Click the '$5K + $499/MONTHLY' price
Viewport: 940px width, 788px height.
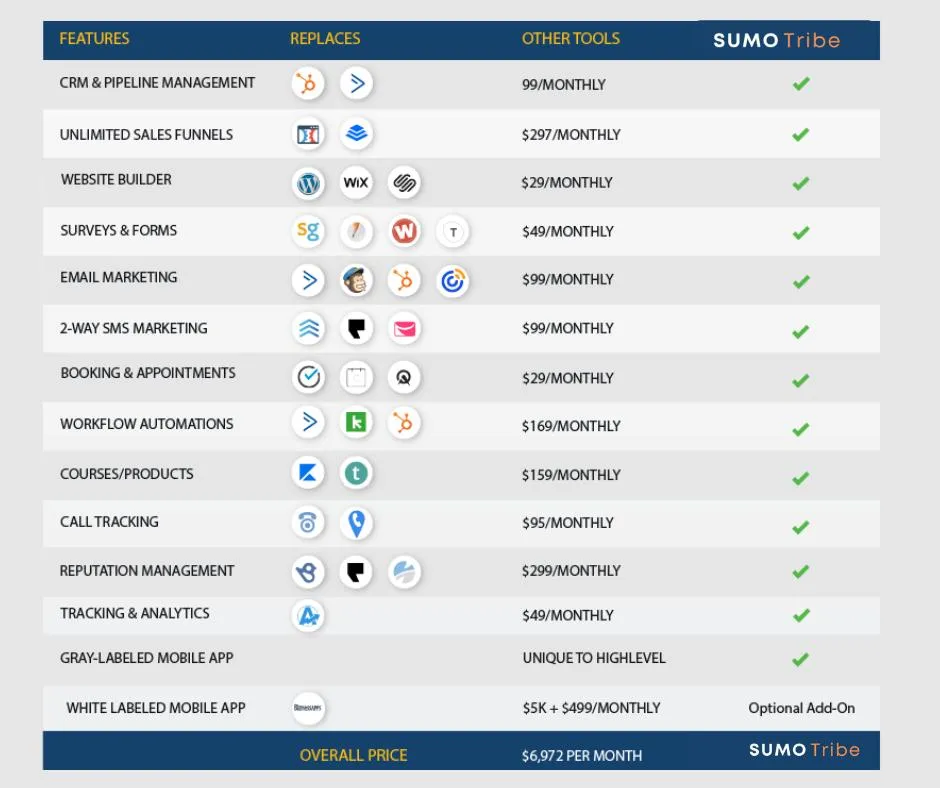click(x=591, y=708)
